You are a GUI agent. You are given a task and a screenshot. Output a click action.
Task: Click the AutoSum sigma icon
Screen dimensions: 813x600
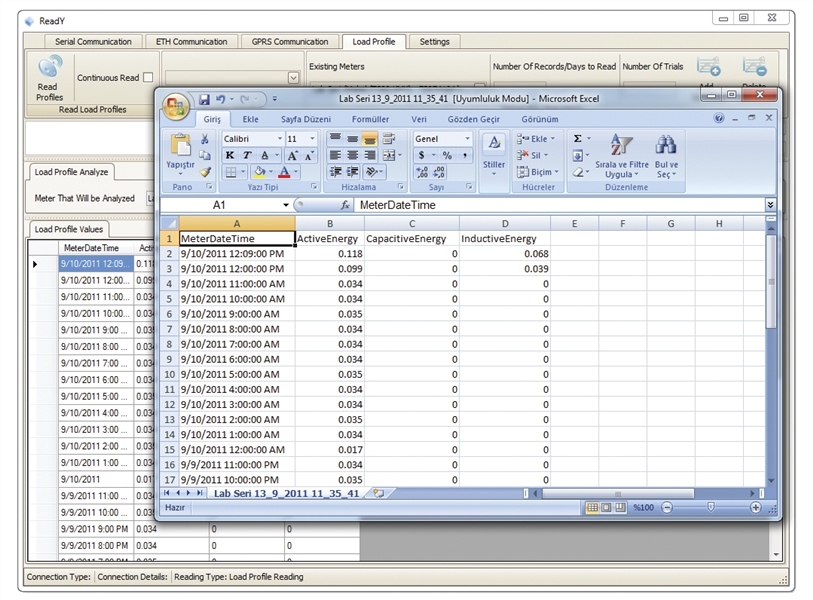577,138
